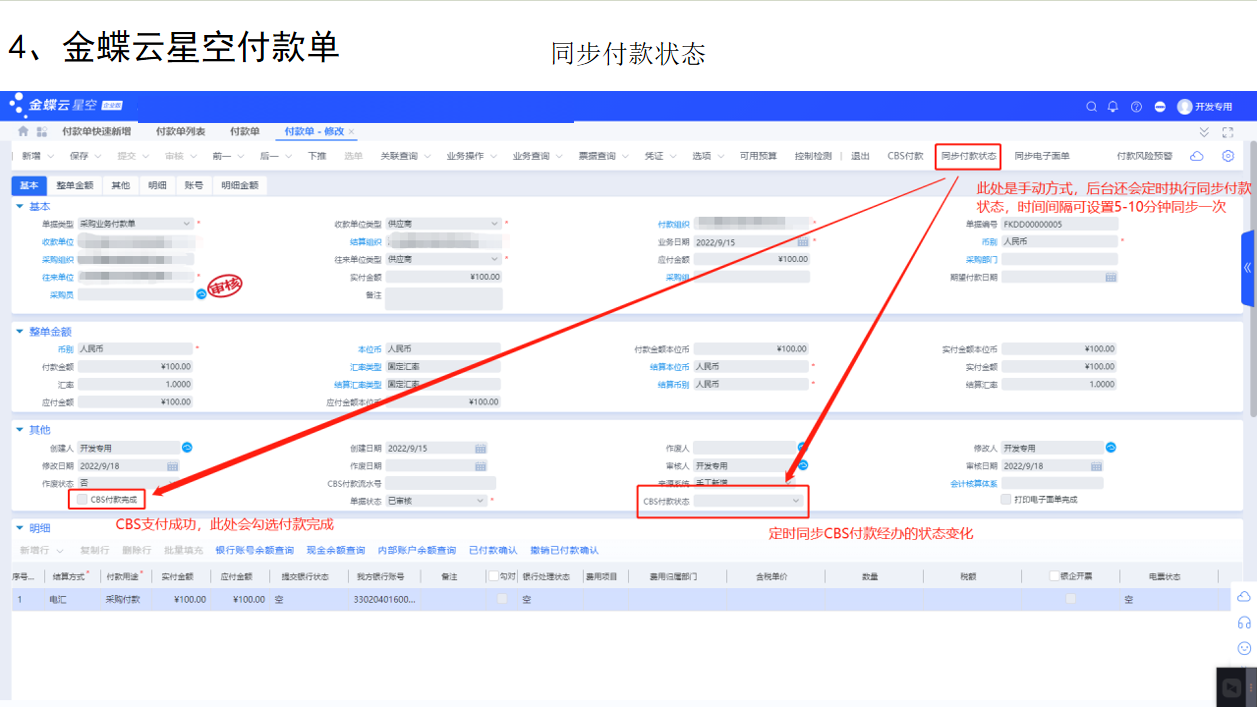The height and width of the screenshot is (707, 1257).
Task: Open notifications bell in header
Action: [1113, 106]
